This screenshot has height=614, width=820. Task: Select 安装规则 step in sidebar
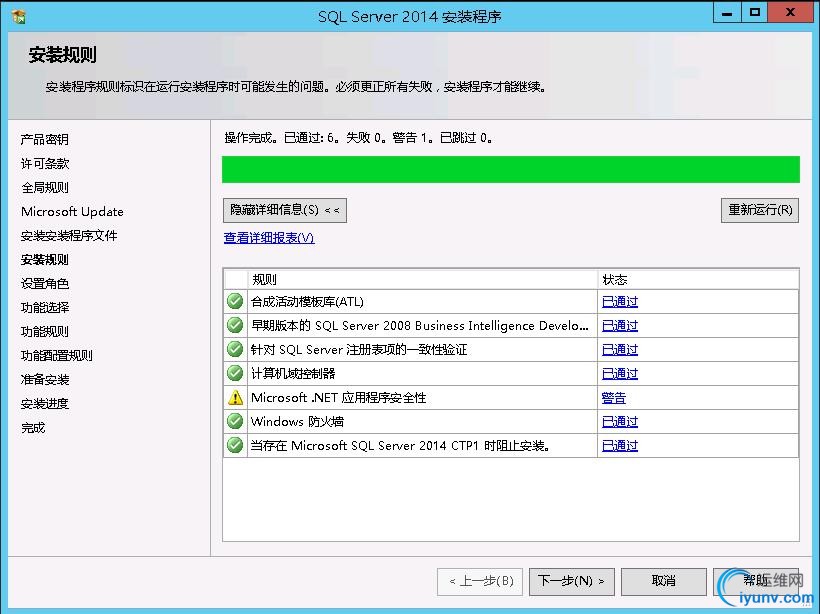pyautogui.click(x=45, y=260)
